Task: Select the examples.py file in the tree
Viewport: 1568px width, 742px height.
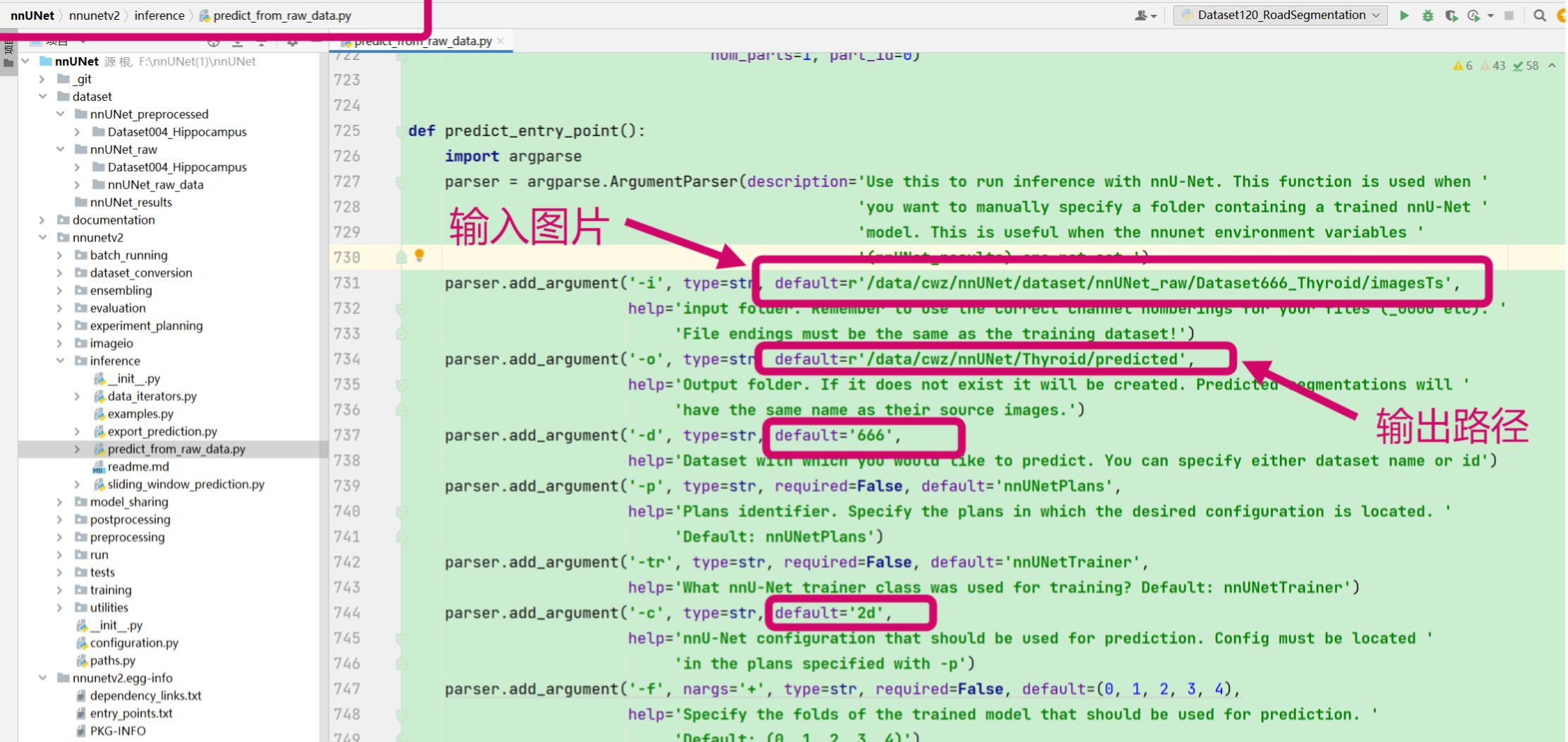Action: coord(140,414)
